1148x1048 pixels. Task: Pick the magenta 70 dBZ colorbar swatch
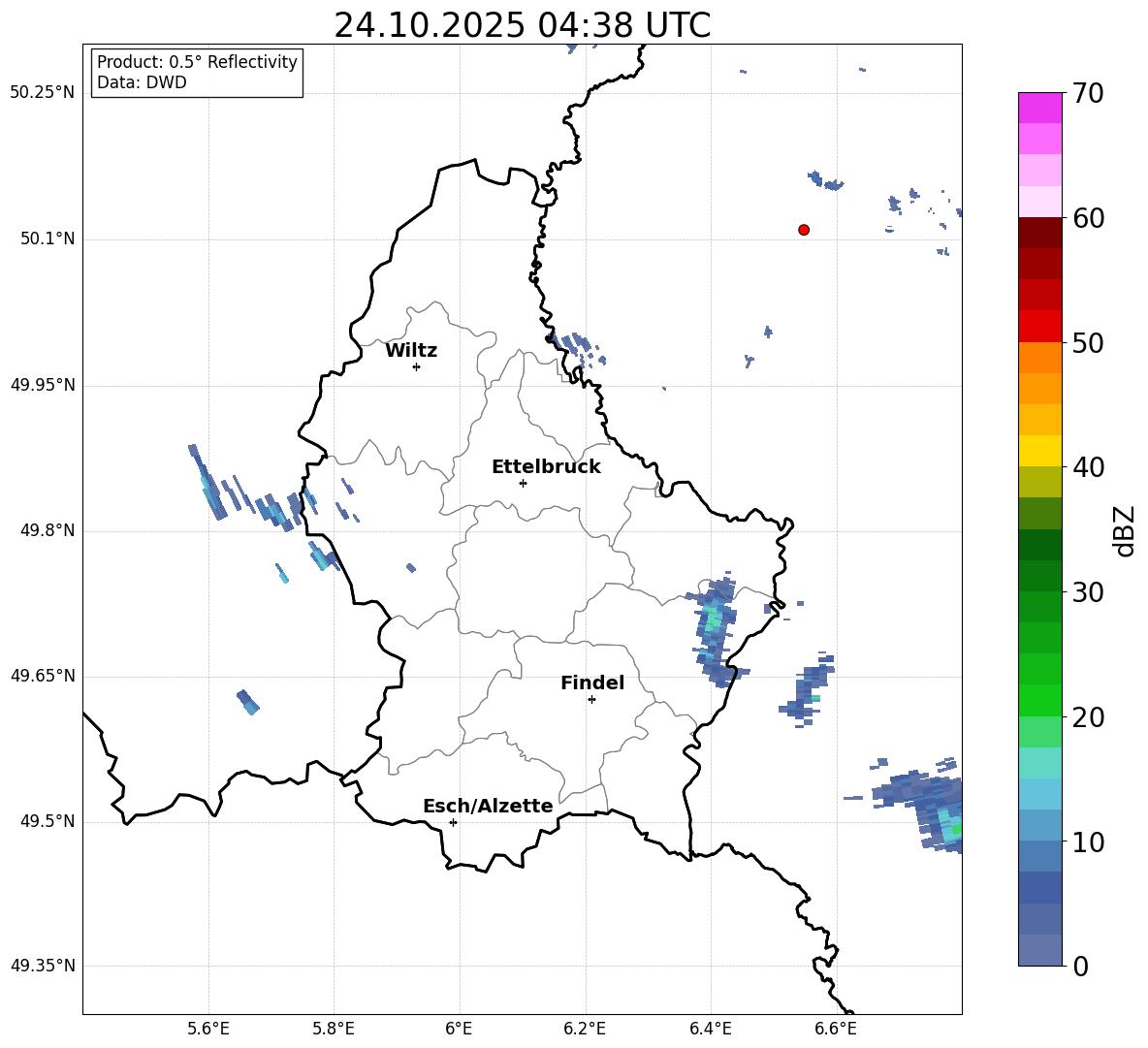tap(1040, 108)
